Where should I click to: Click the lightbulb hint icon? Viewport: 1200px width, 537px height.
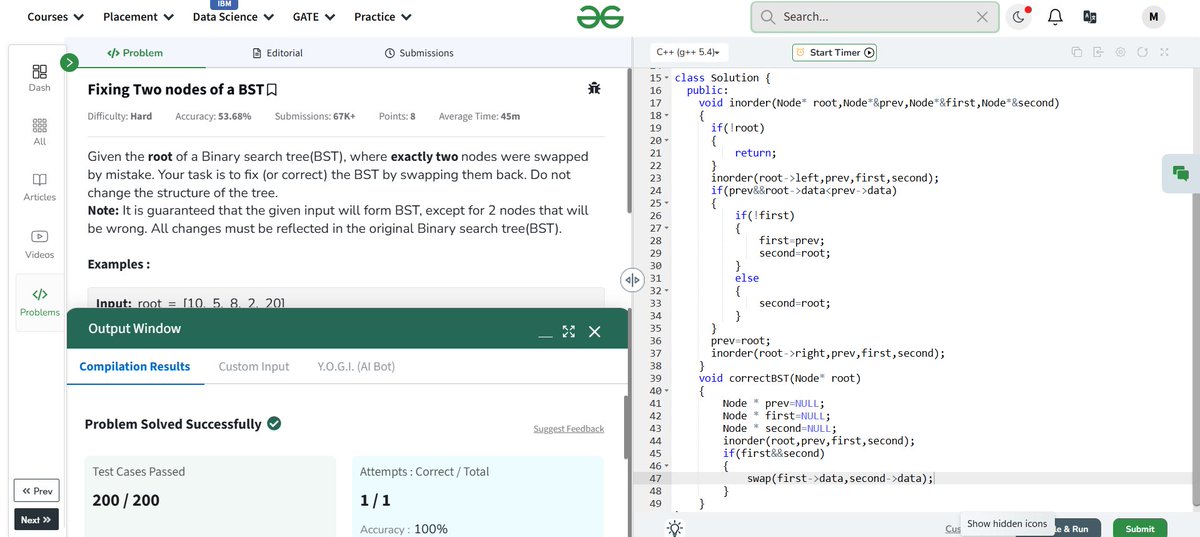[x=675, y=528]
